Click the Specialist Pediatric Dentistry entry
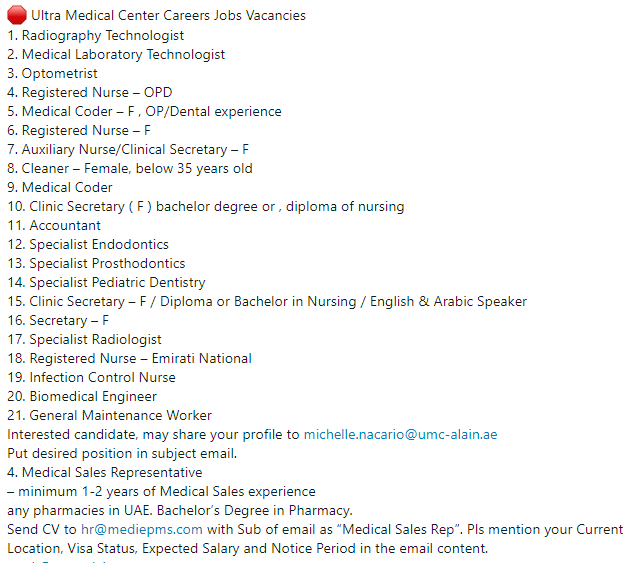 (107, 282)
